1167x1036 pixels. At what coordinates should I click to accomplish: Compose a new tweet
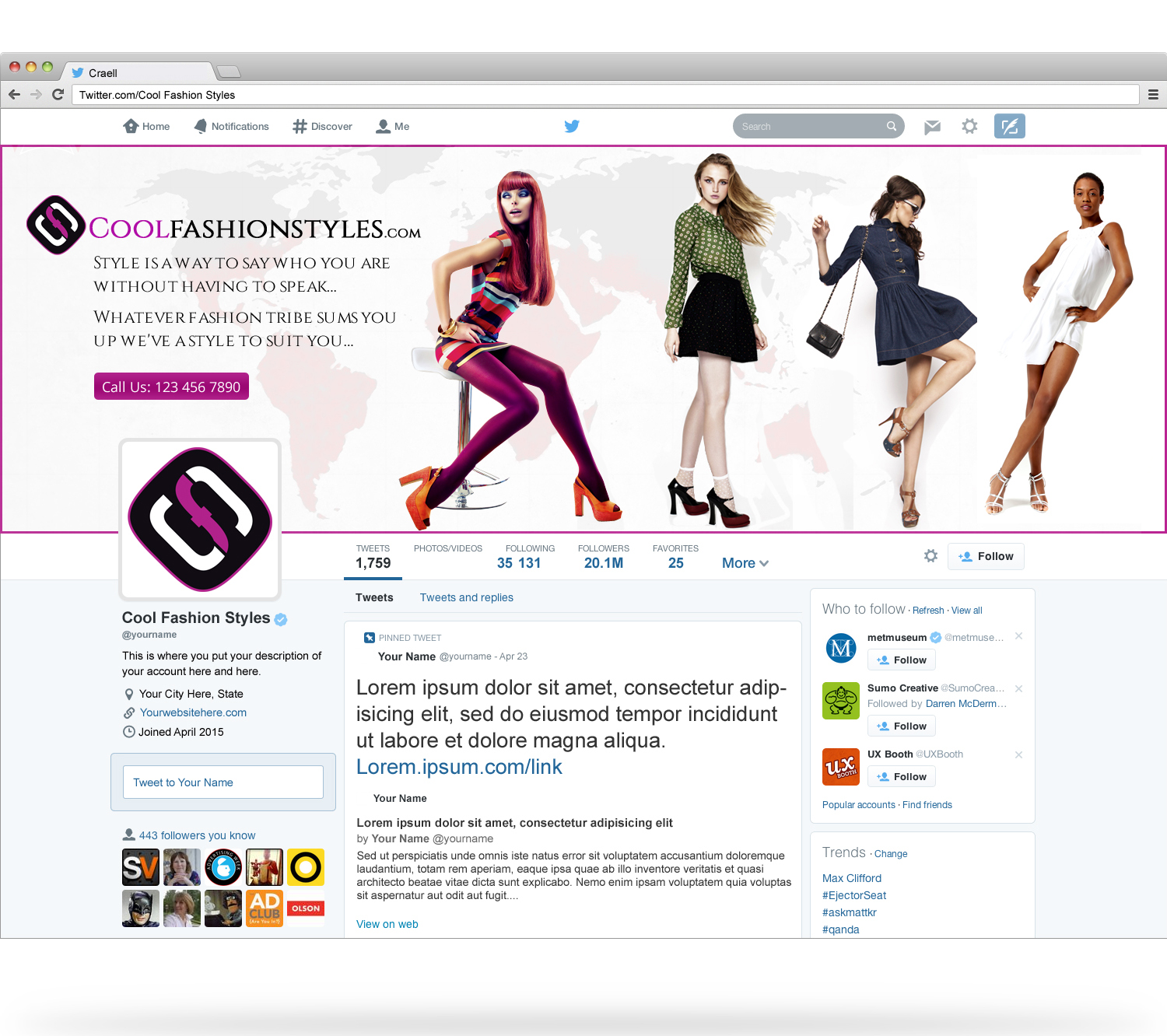click(x=1009, y=125)
